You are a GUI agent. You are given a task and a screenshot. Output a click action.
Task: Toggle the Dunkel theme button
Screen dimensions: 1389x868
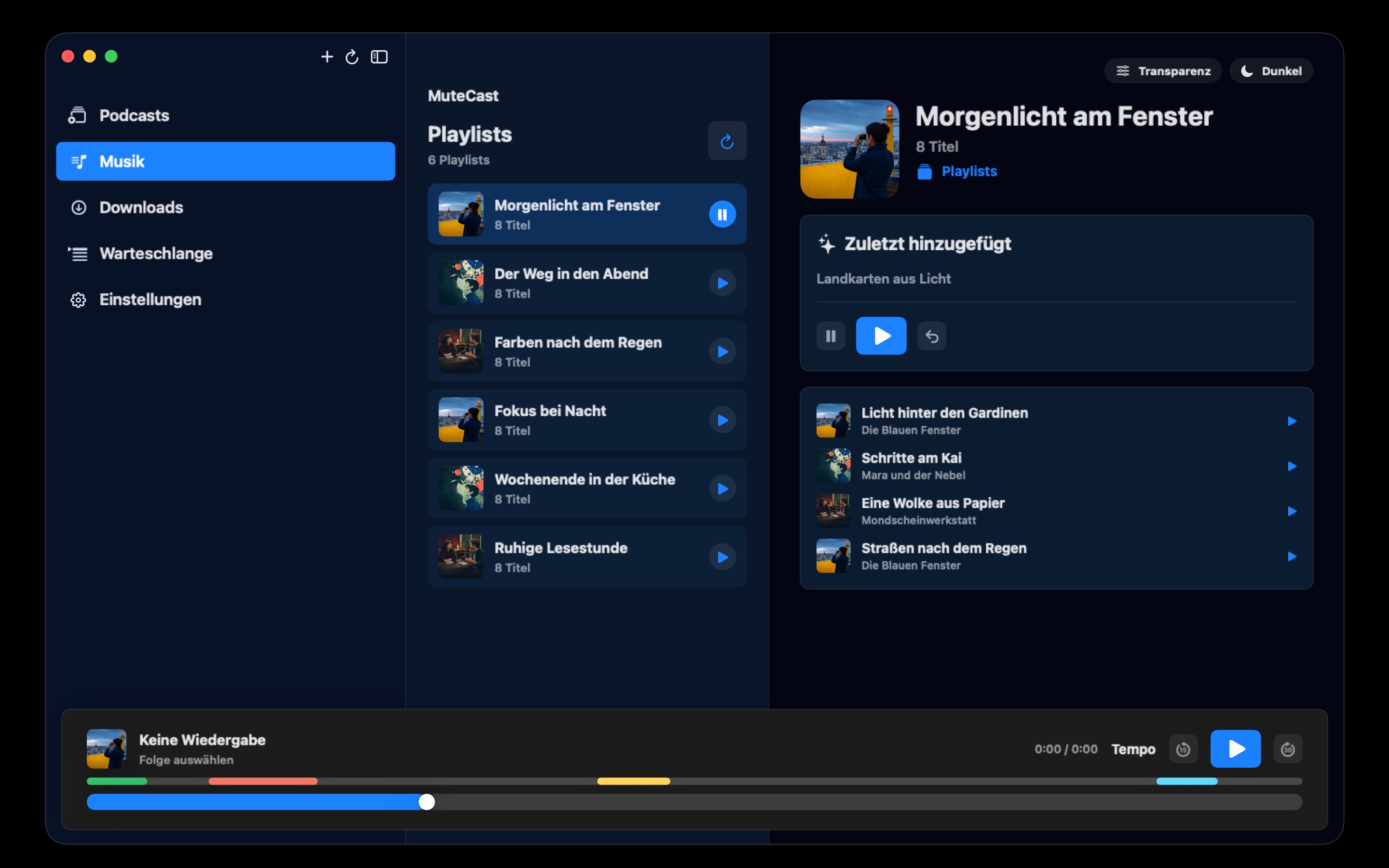tap(1271, 70)
